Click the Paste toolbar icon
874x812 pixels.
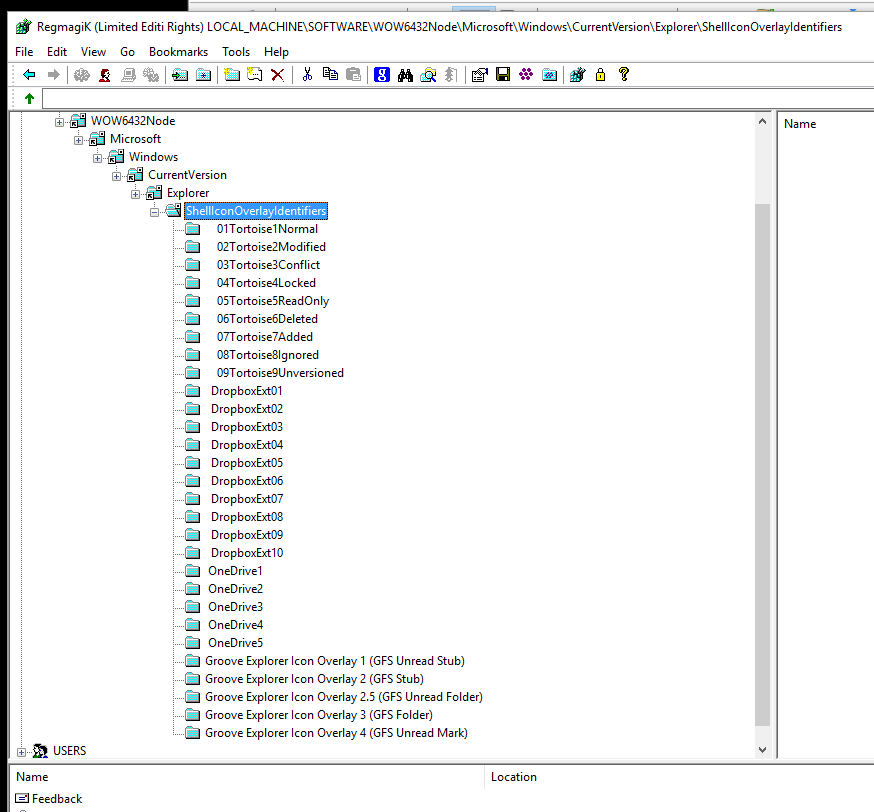pyautogui.click(x=352, y=74)
